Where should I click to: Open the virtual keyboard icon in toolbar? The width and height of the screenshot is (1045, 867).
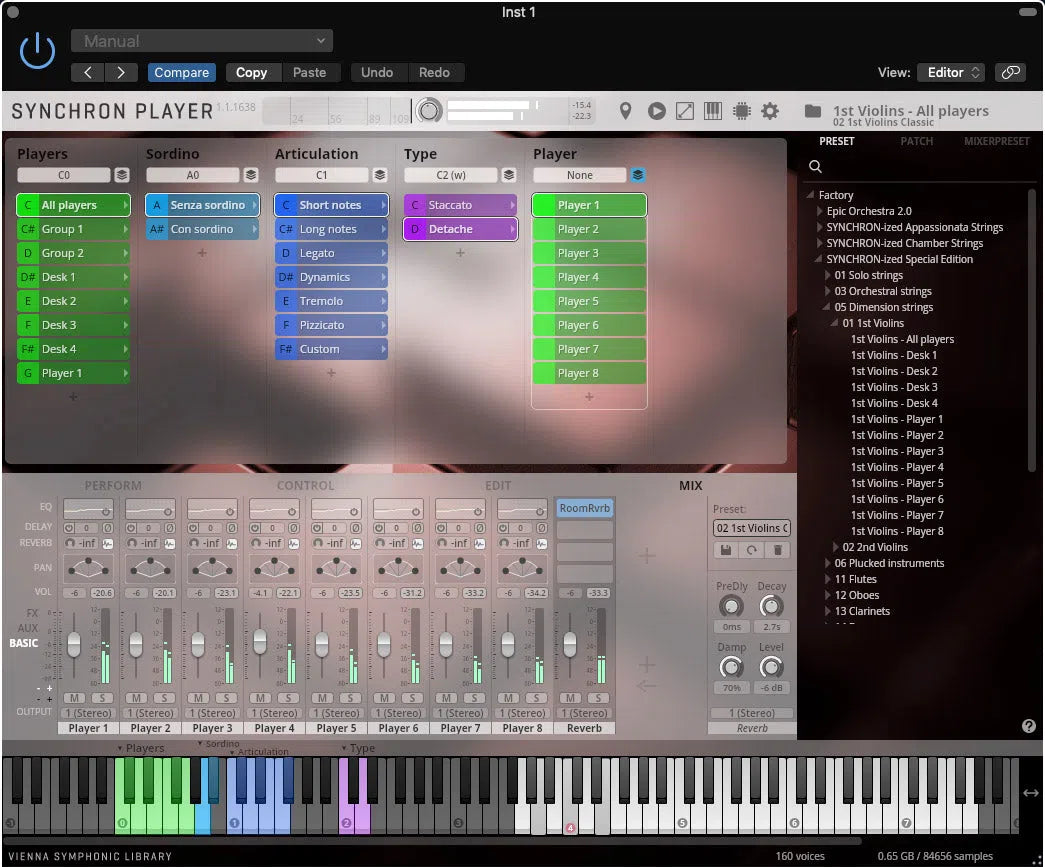point(713,111)
